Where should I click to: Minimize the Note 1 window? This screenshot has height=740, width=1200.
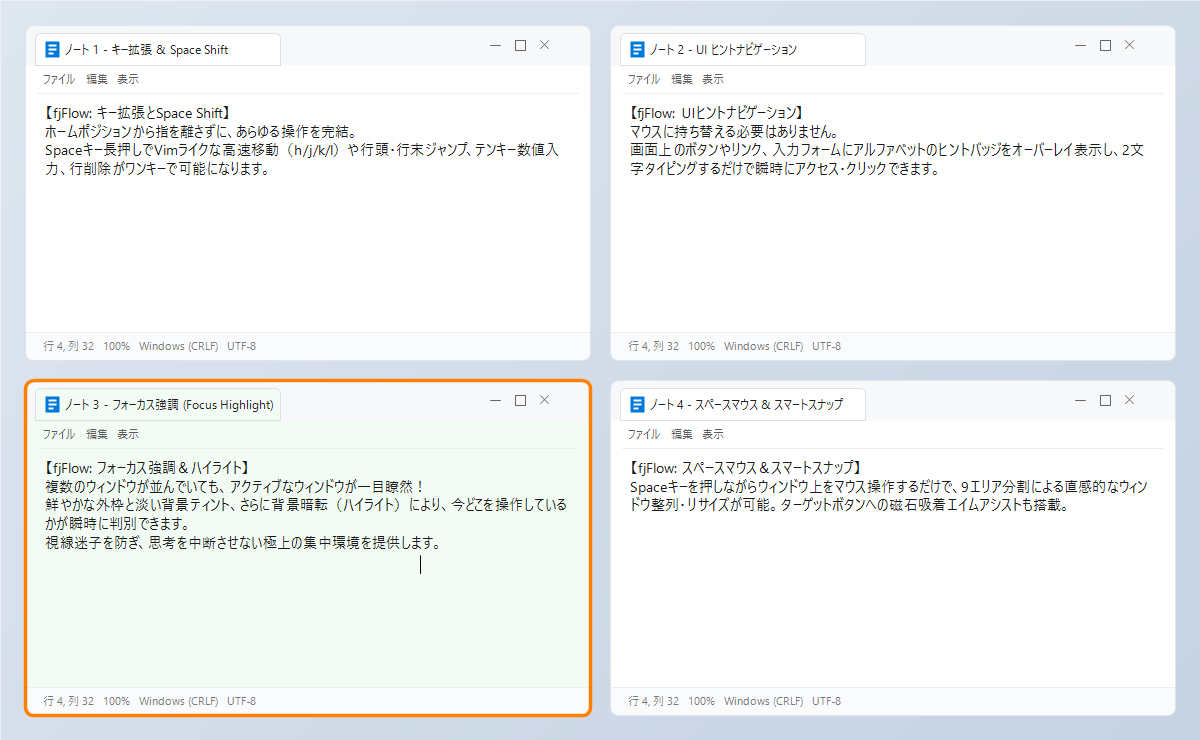pos(495,45)
